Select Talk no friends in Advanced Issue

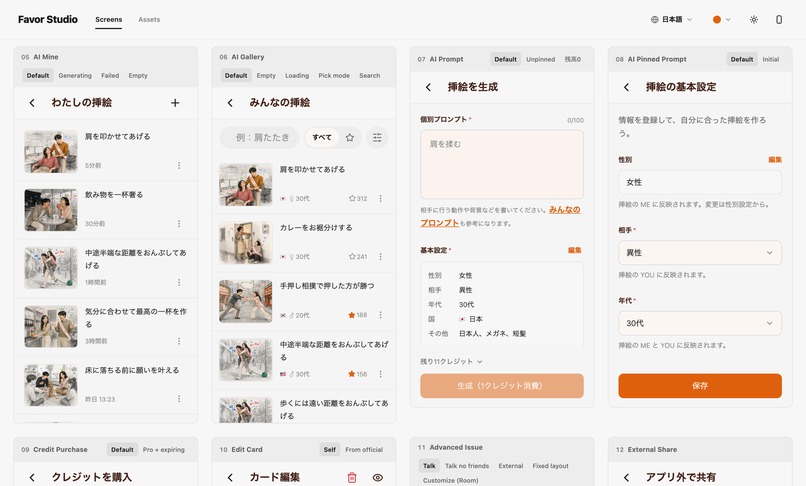pyautogui.click(x=467, y=466)
